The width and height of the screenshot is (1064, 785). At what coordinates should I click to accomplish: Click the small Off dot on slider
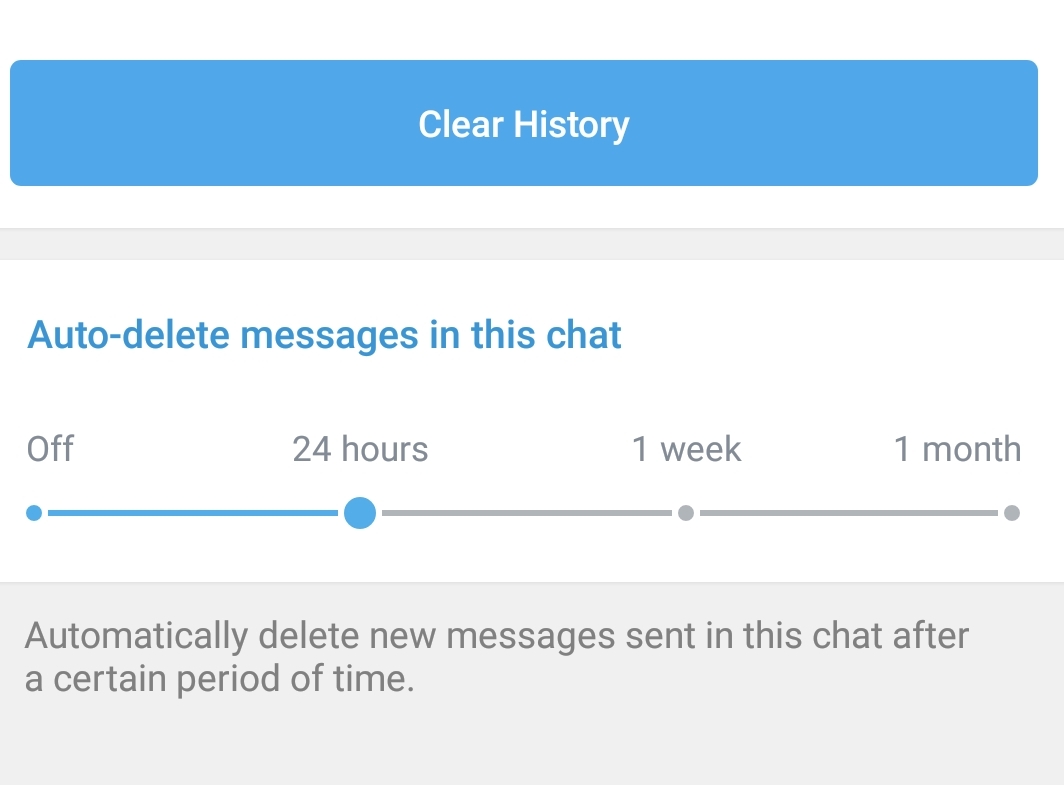(34, 513)
